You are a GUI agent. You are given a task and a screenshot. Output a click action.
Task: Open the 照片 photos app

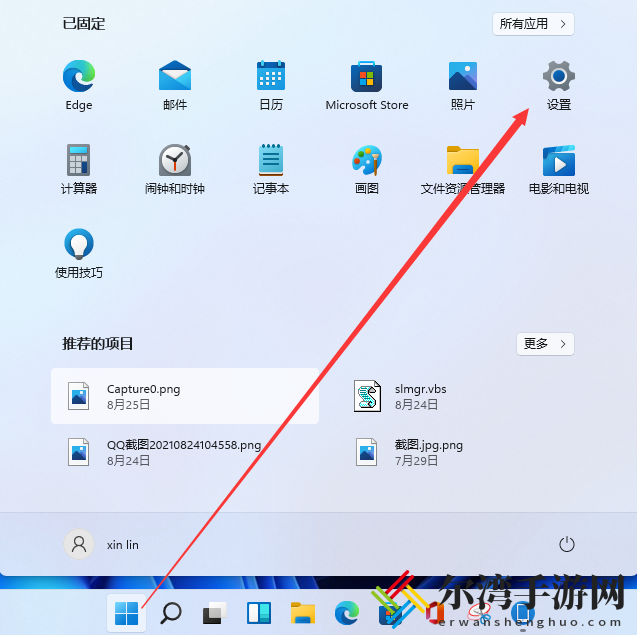(463, 85)
